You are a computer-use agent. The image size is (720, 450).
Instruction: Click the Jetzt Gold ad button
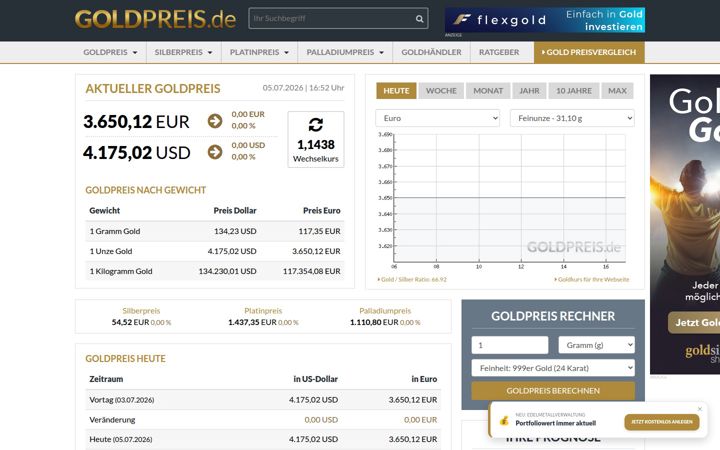(694, 322)
